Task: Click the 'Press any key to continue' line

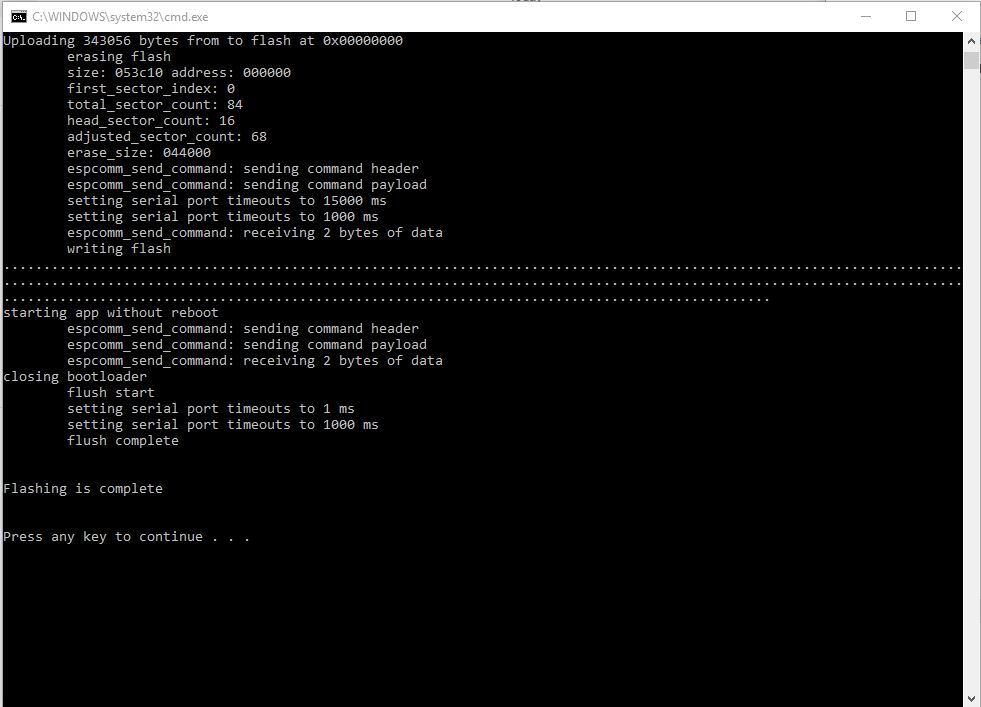Action: (x=126, y=537)
